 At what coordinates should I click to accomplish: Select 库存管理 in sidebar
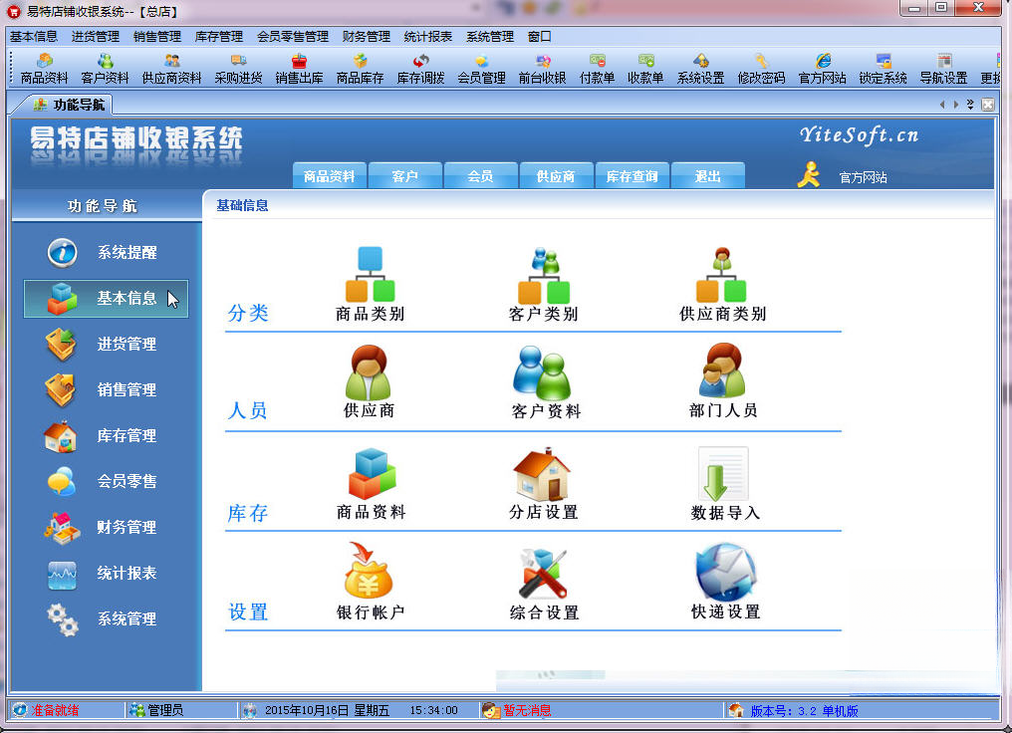point(105,436)
